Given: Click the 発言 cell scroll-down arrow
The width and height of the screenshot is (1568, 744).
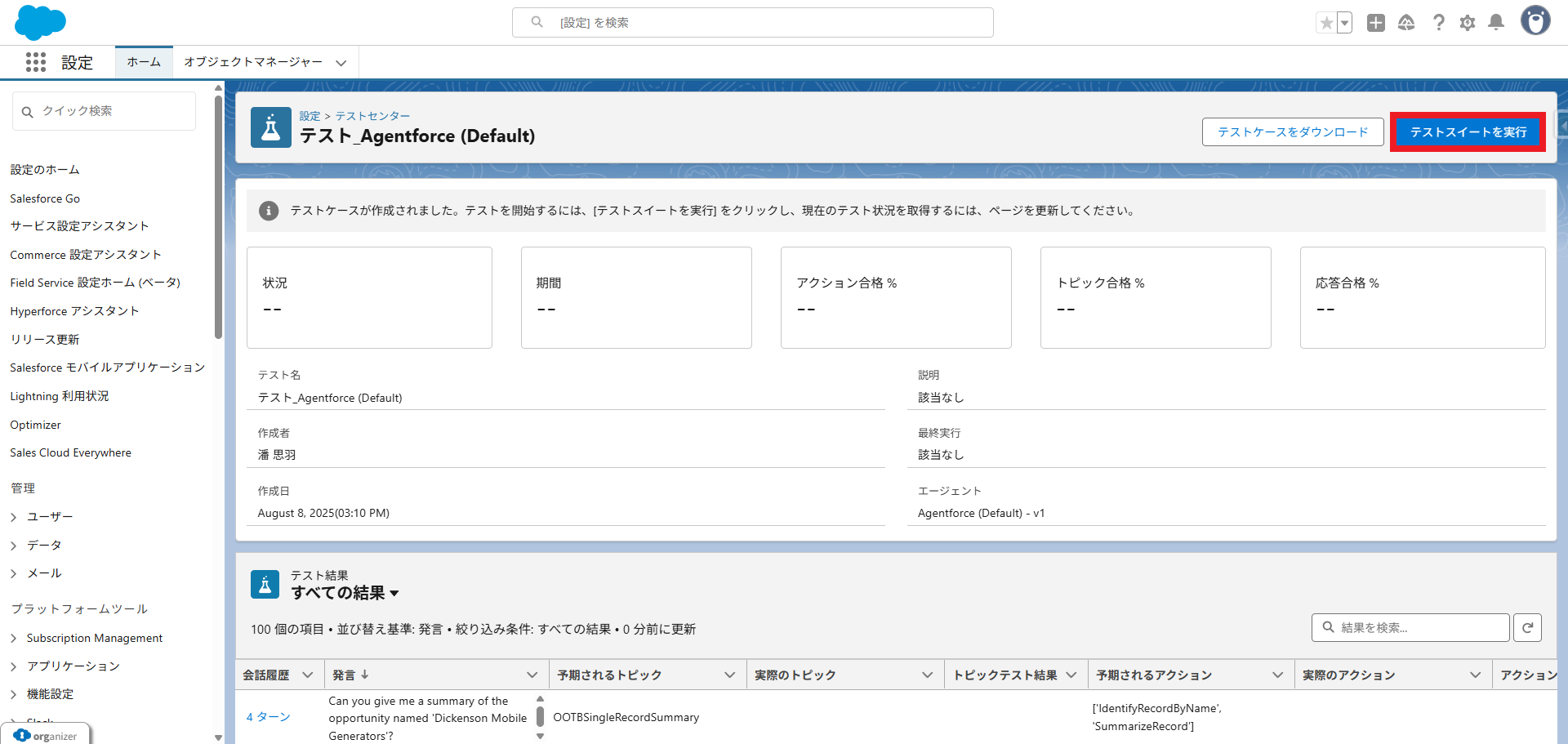Looking at the screenshot, I should pos(540,736).
